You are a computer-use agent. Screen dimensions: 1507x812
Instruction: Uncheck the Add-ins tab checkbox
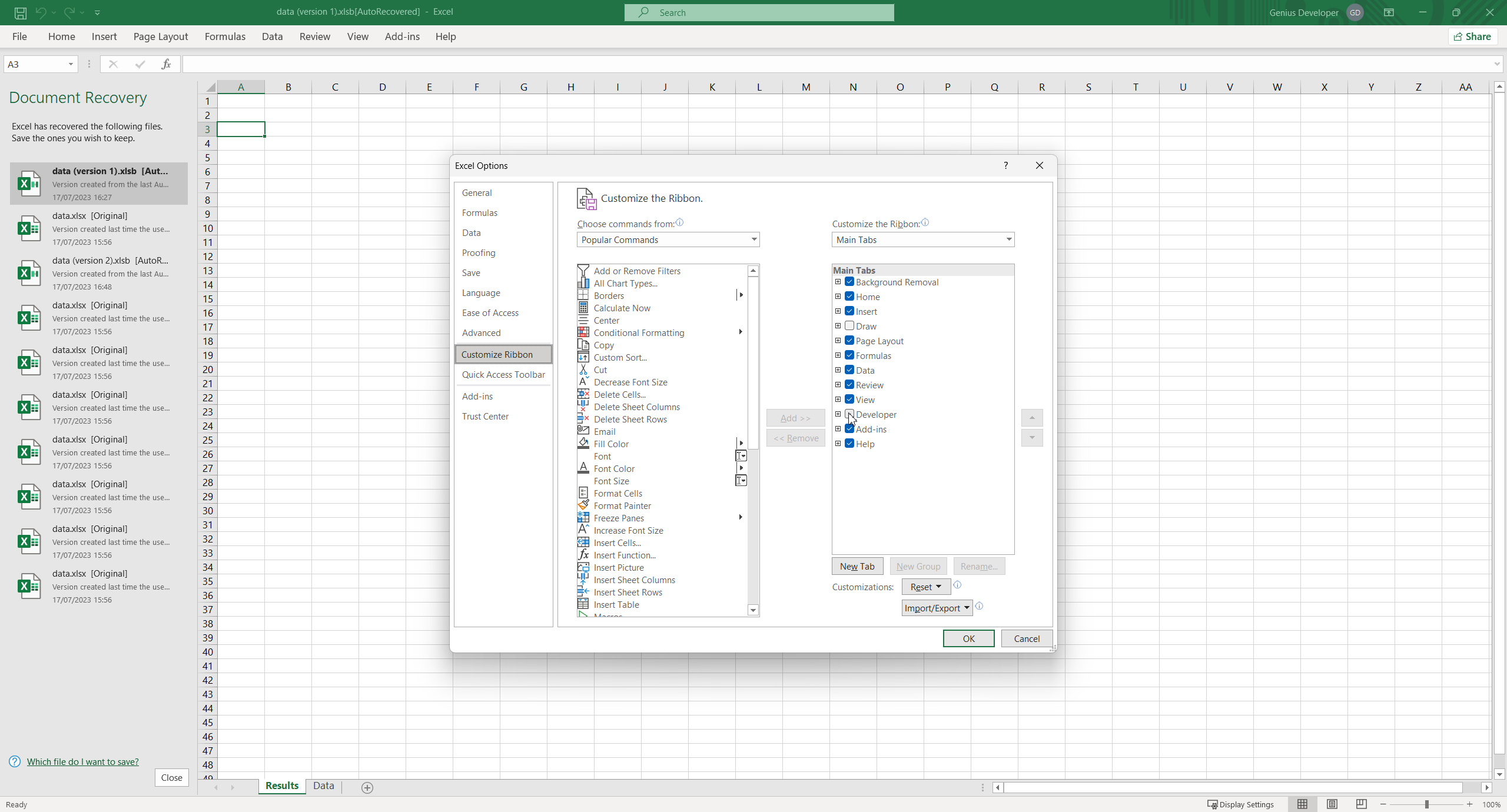(x=849, y=429)
